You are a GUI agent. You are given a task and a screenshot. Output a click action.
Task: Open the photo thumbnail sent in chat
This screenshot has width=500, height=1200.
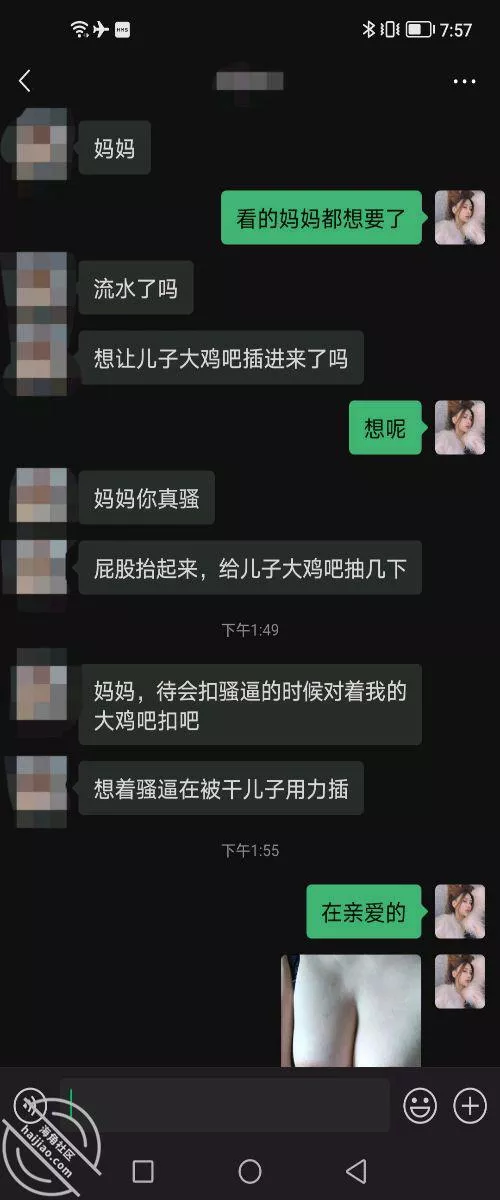[351, 1010]
